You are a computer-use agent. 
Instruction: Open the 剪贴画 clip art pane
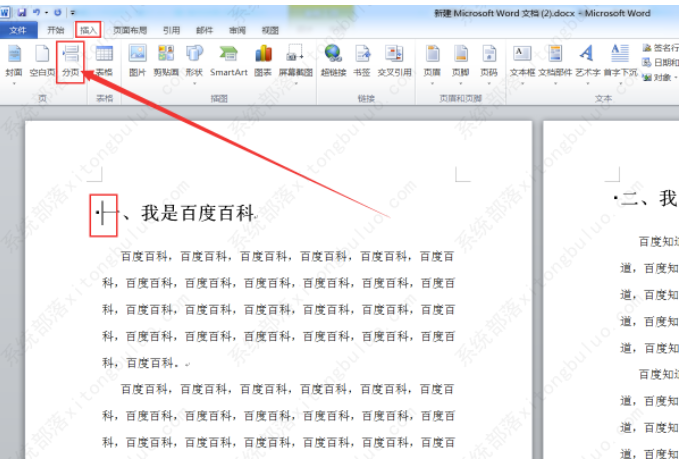click(x=166, y=61)
